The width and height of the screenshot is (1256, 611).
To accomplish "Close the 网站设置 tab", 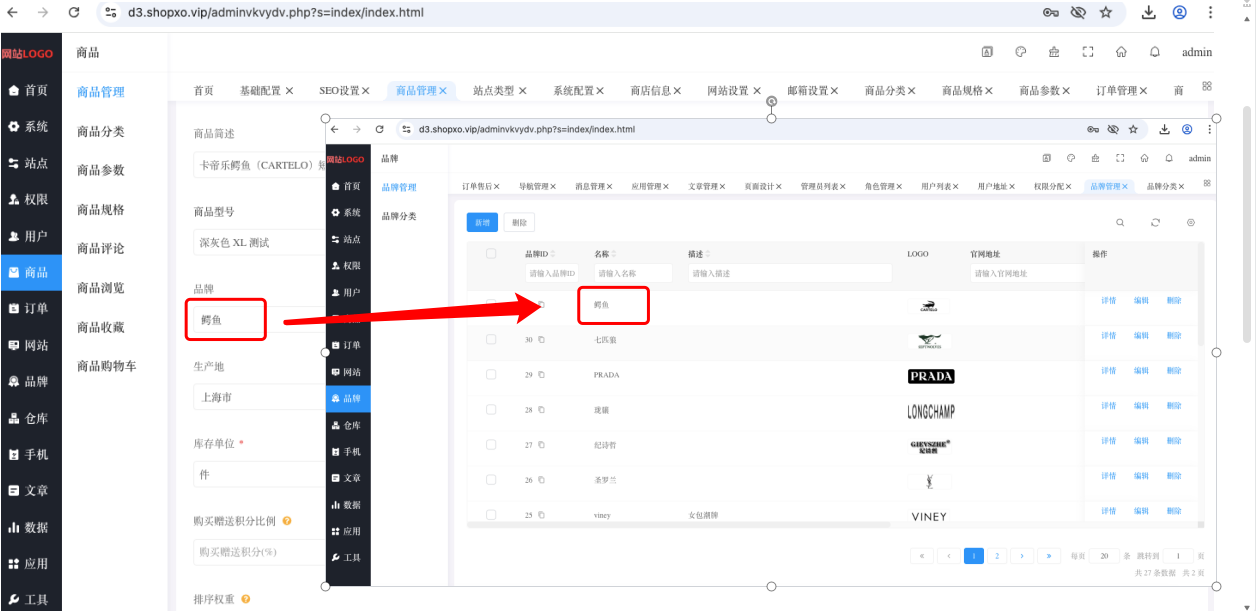I will pyautogui.click(x=757, y=90).
